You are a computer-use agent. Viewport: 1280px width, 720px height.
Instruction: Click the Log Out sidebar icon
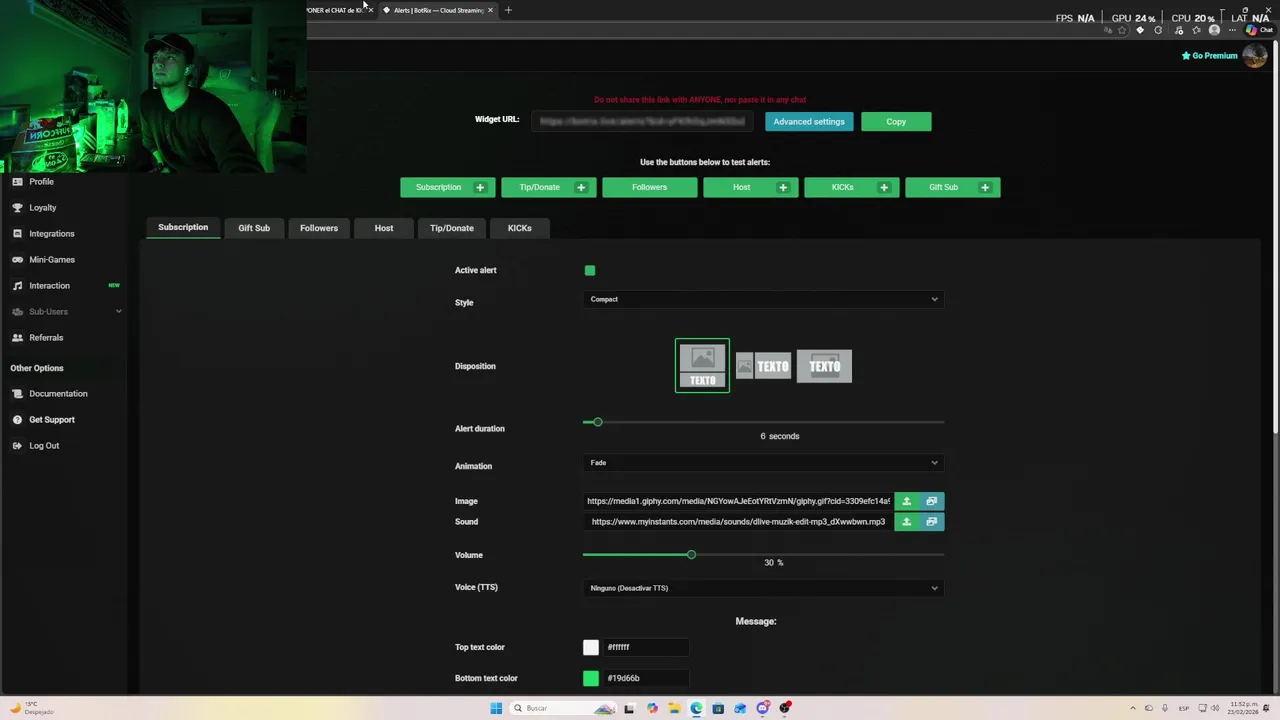pyautogui.click(x=17, y=446)
